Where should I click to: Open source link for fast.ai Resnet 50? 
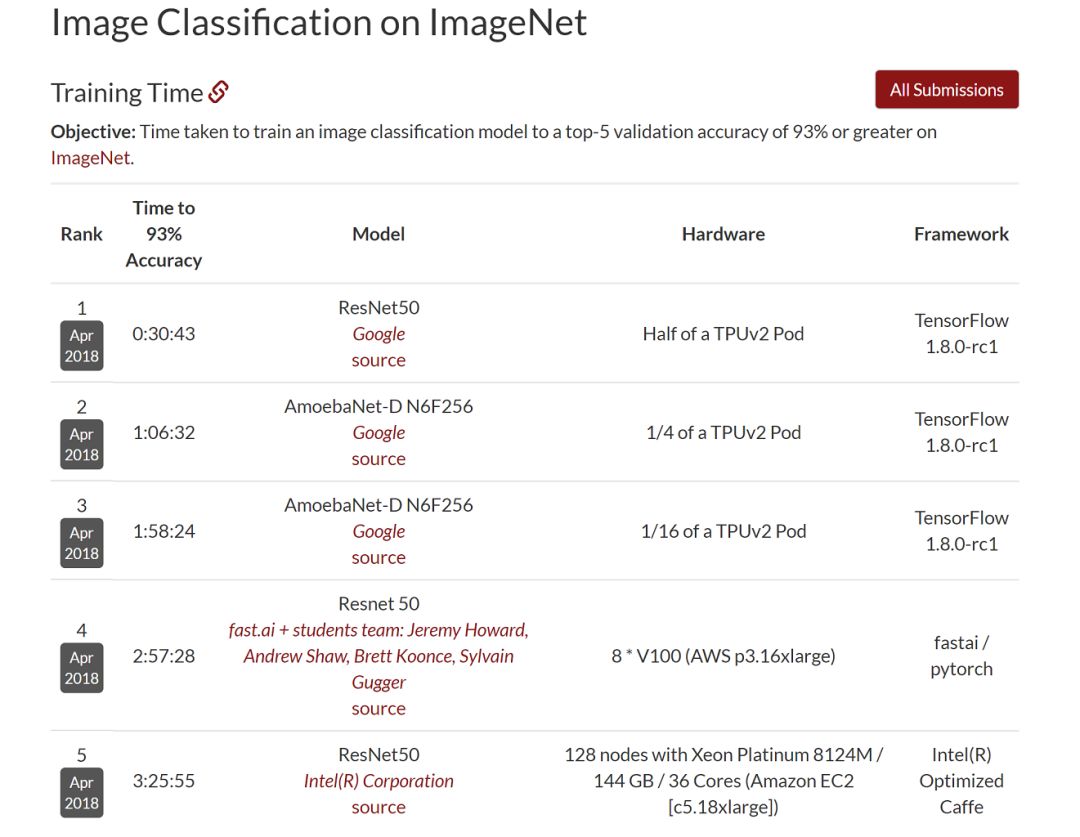click(x=379, y=708)
